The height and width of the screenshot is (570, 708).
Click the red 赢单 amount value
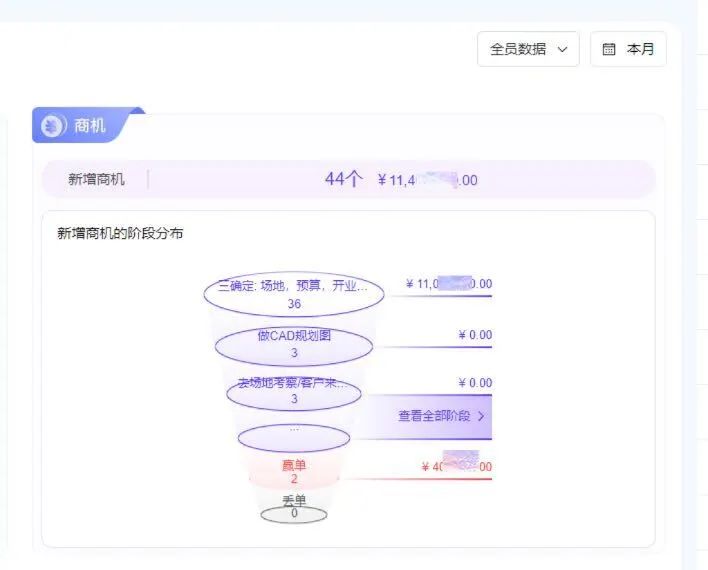coord(456,466)
